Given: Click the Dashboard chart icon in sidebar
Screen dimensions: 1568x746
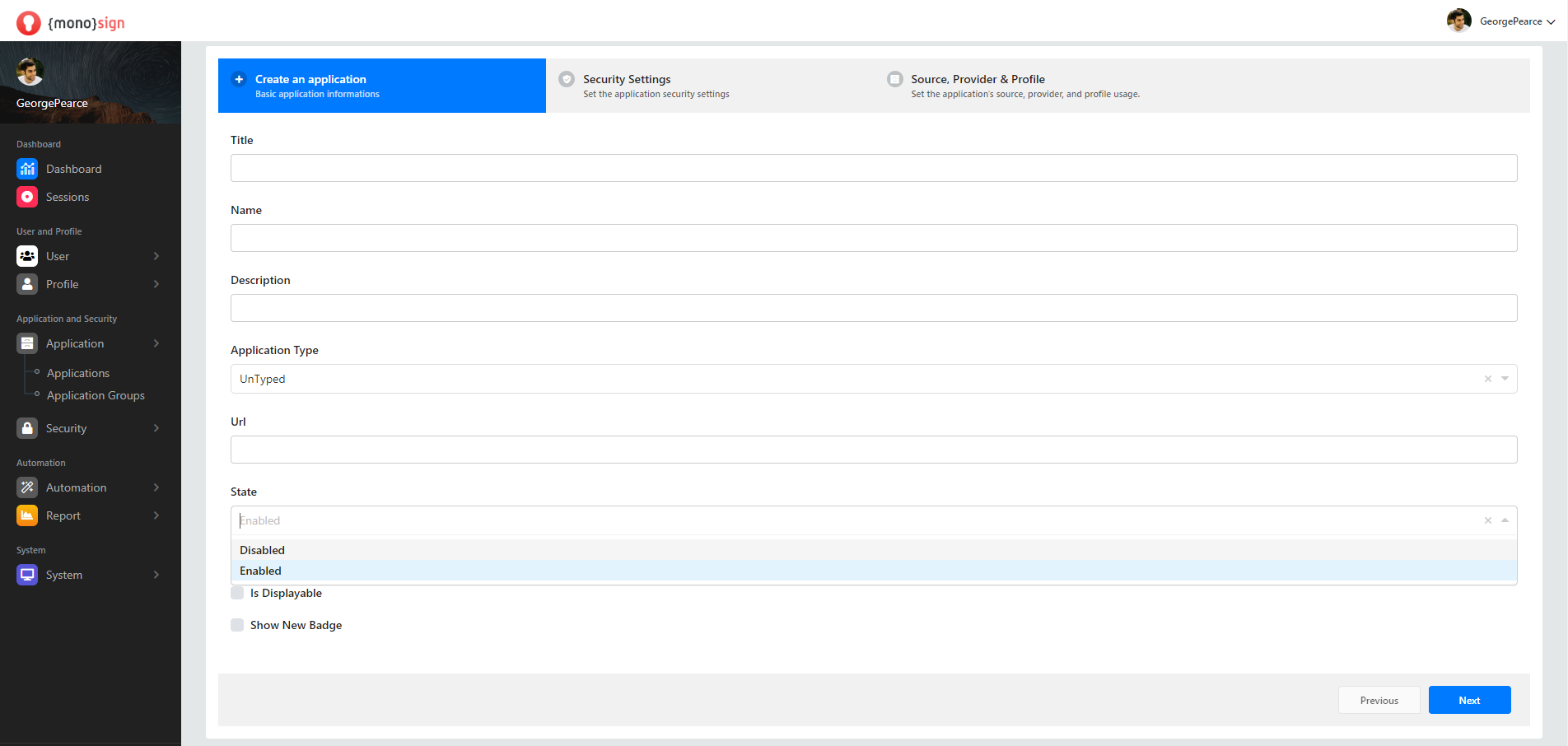Looking at the screenshot, I should (x=27, y=169).
